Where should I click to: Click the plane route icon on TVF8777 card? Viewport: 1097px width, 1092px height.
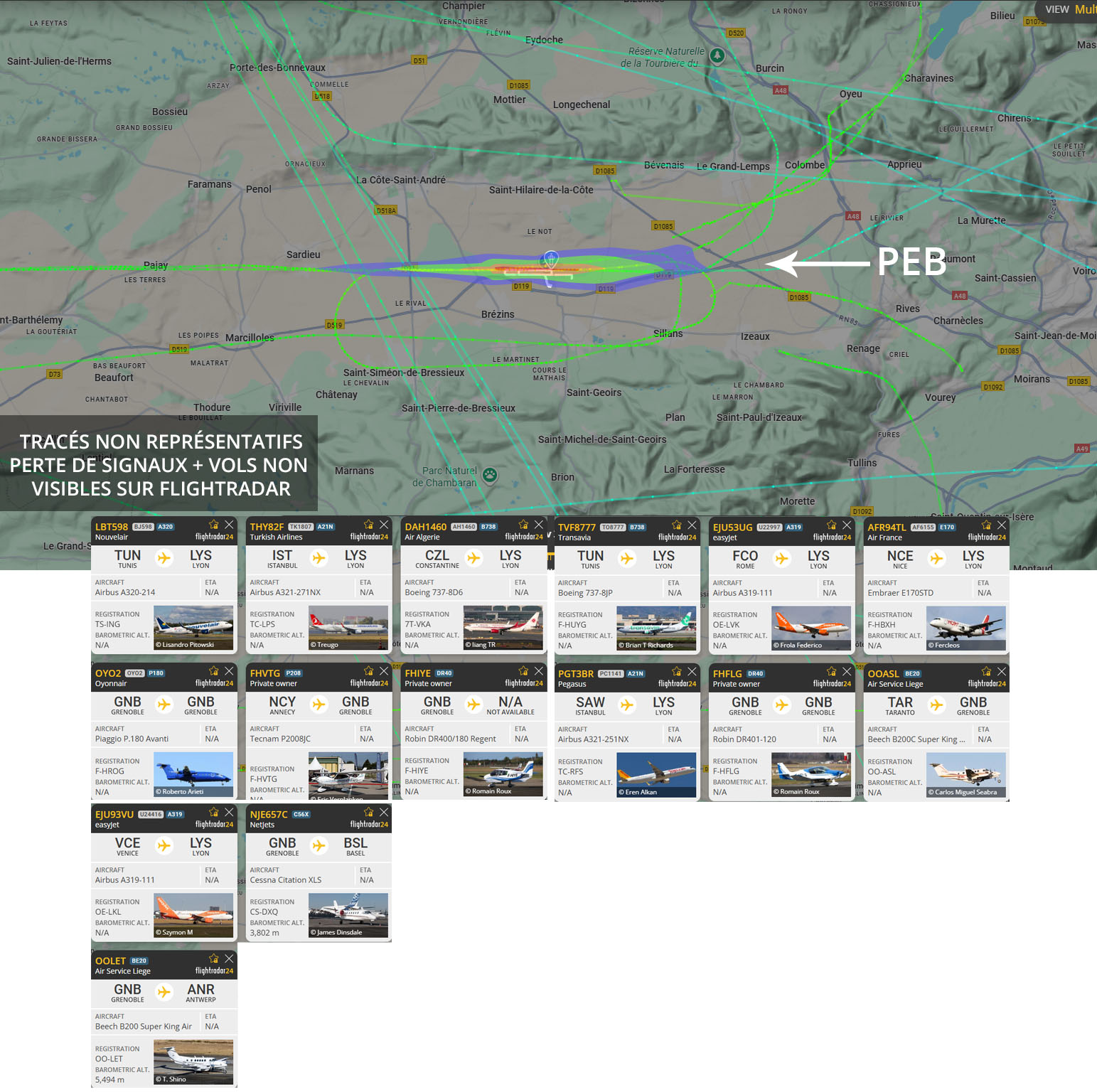click(627, 559)
